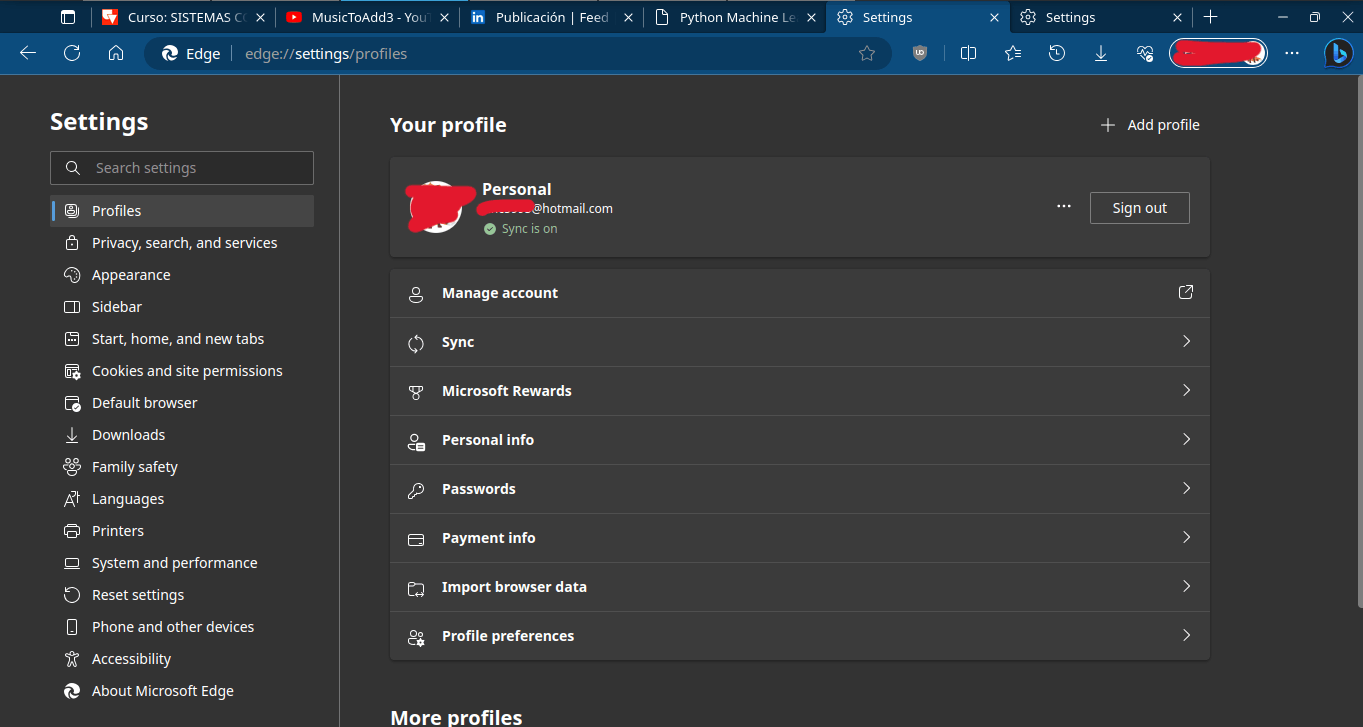Click the profile pill in the toolbar
This screenshot has height=727, width=1363.
[x=1218, y=54]
